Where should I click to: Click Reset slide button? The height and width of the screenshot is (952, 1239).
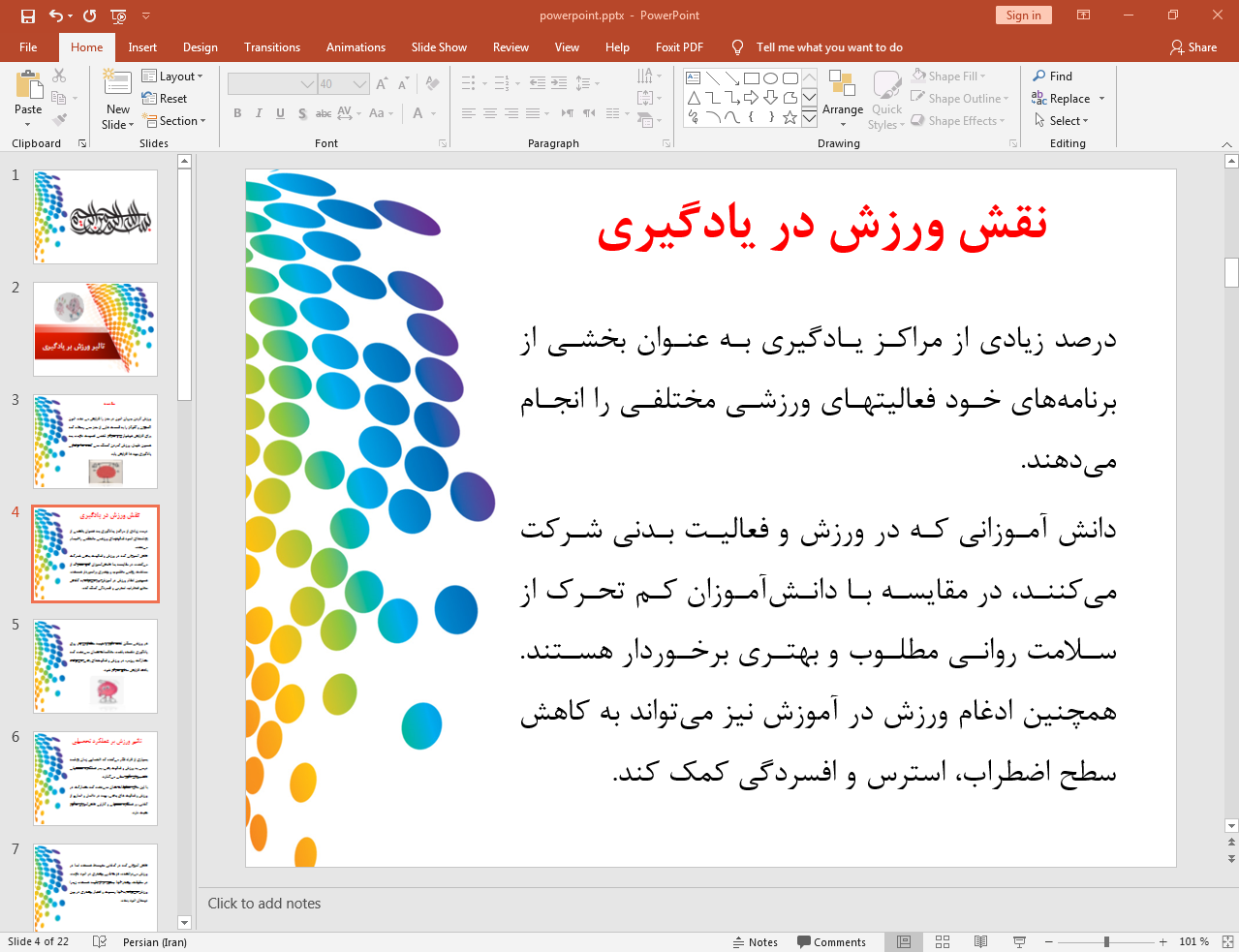pyautogui.click(x=165, y=99)
